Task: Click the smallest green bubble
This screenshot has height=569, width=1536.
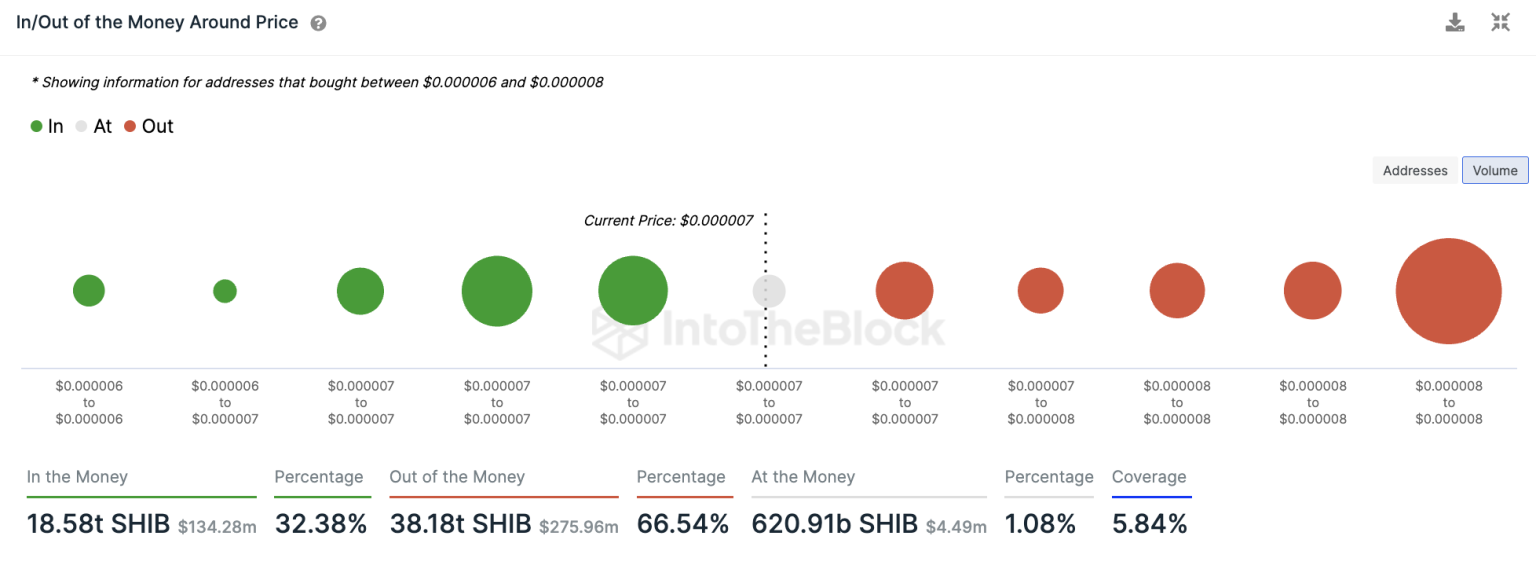Action: [225, 291]
